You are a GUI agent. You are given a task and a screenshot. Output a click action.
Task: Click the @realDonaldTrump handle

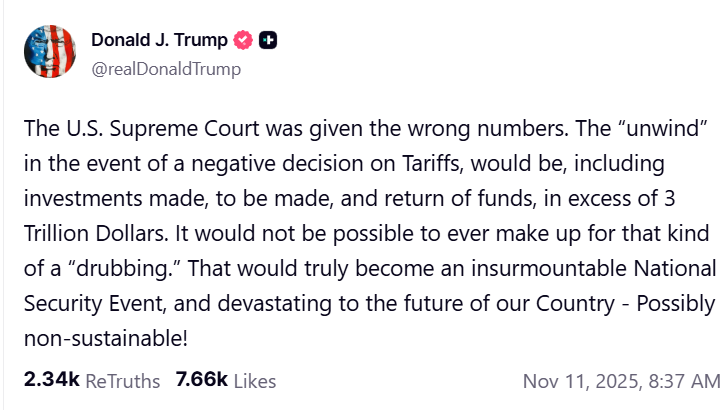(x=166, y=69)
